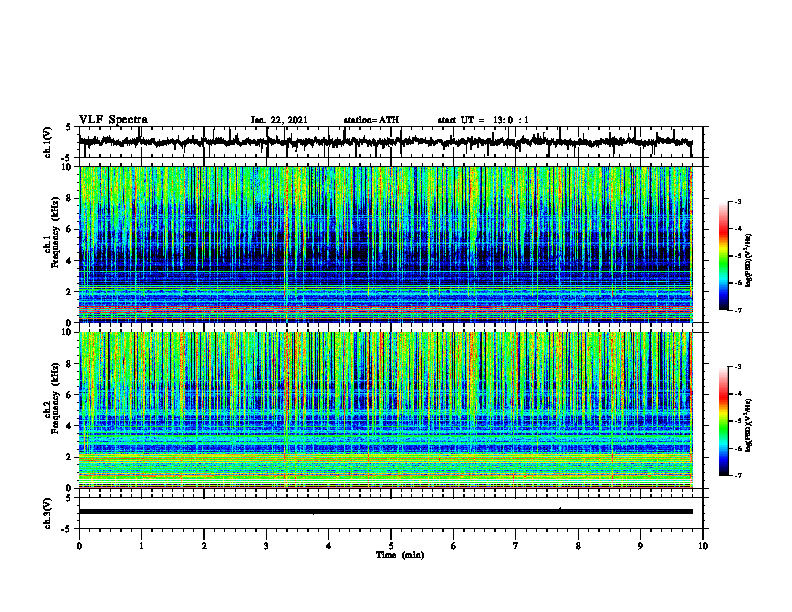Click the time axis tick label '10'

tap(703, 546)
